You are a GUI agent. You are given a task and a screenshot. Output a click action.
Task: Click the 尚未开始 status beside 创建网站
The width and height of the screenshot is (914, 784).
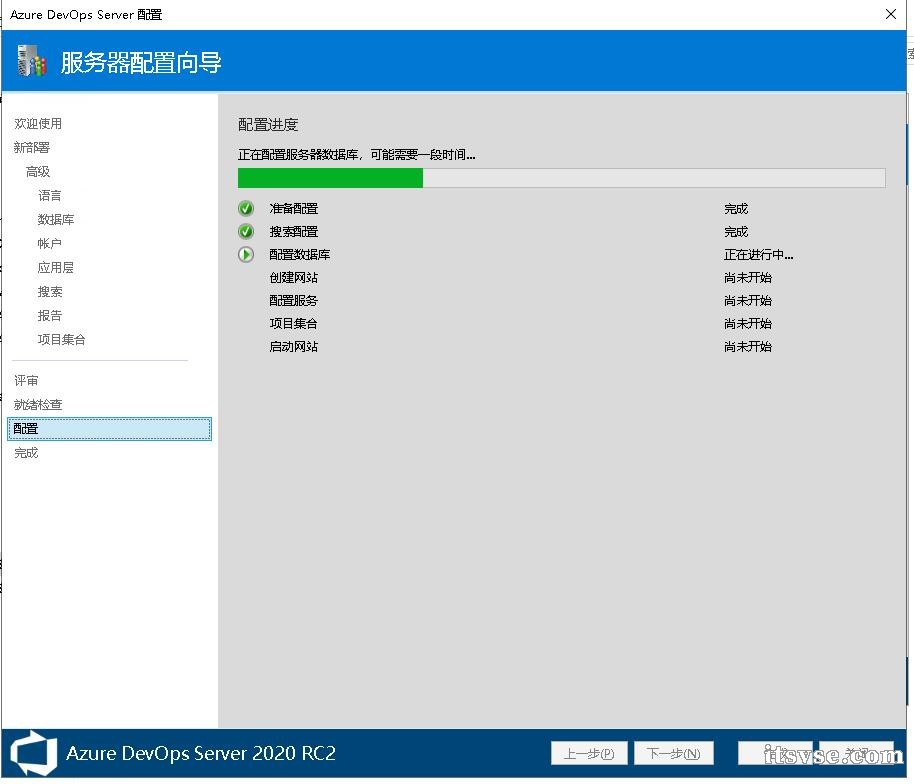coord(748,277)
